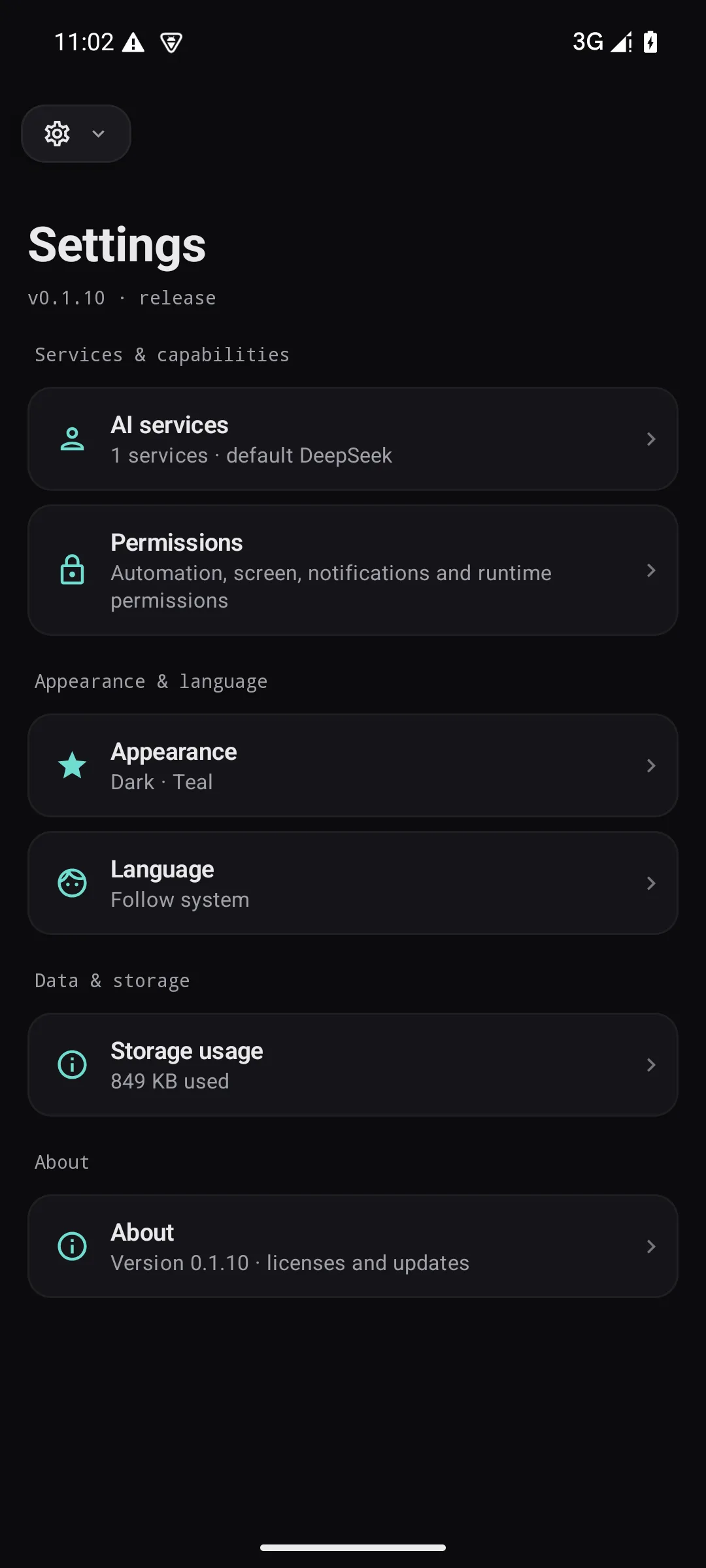Open the About version entry

(x=353, y=1247)
